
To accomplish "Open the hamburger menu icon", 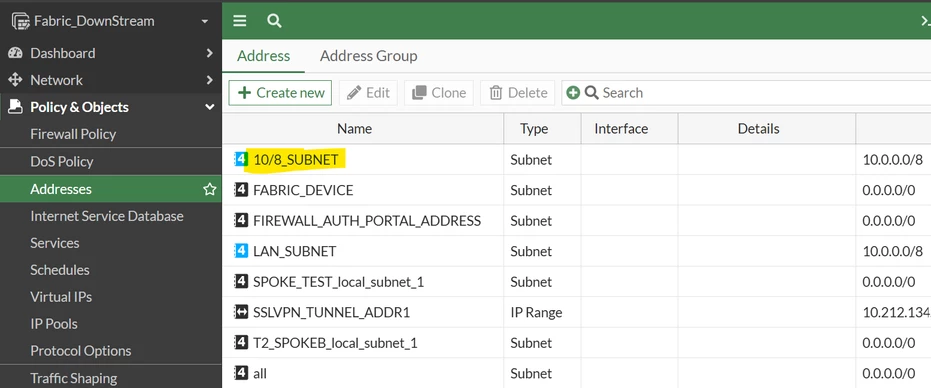I will pos(239,21).
